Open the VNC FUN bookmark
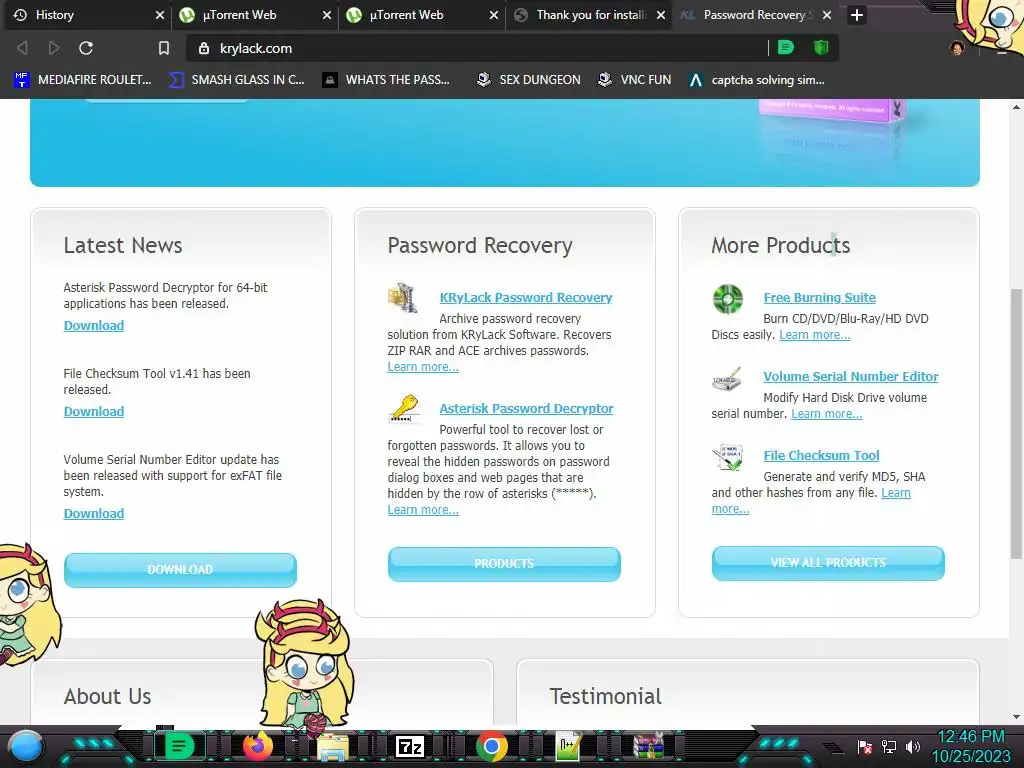The height and width of the screenshot is (768, 1024). [x=635, y=80]
